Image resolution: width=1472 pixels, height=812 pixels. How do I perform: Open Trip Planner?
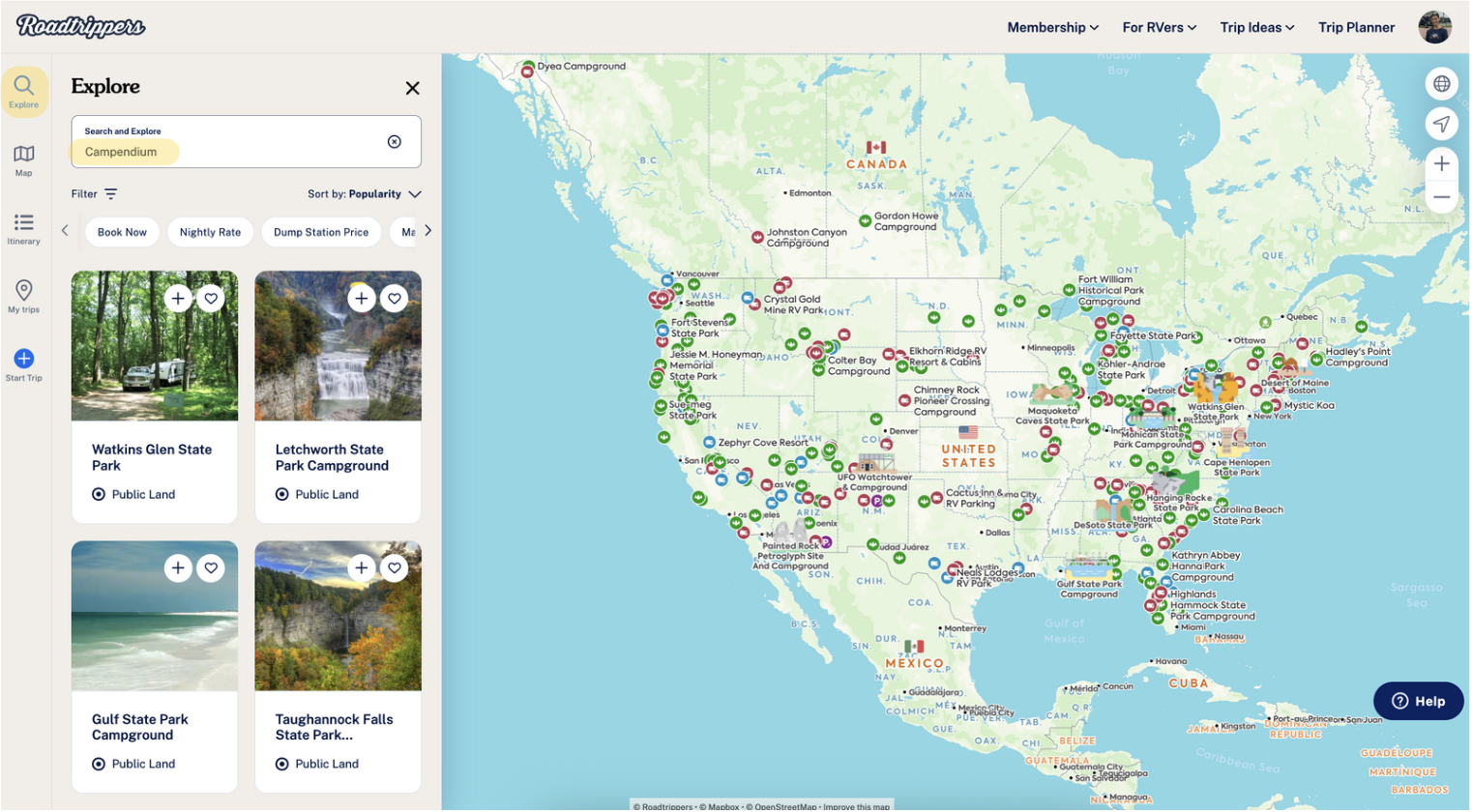1357,27
